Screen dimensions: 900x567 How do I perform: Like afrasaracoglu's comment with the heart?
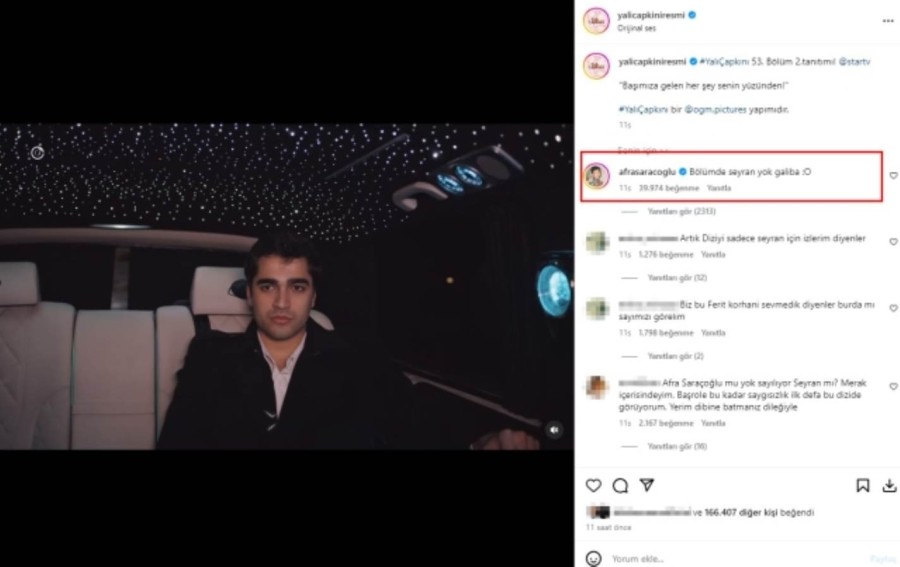click(893, 176)
